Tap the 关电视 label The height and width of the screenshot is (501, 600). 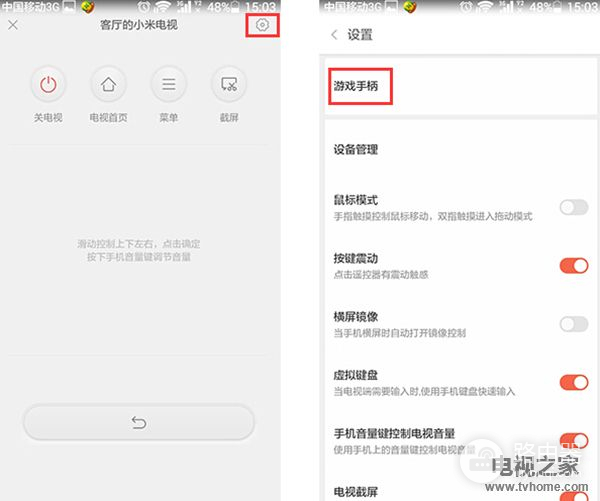pyautogui.click(x=48, y=117)
